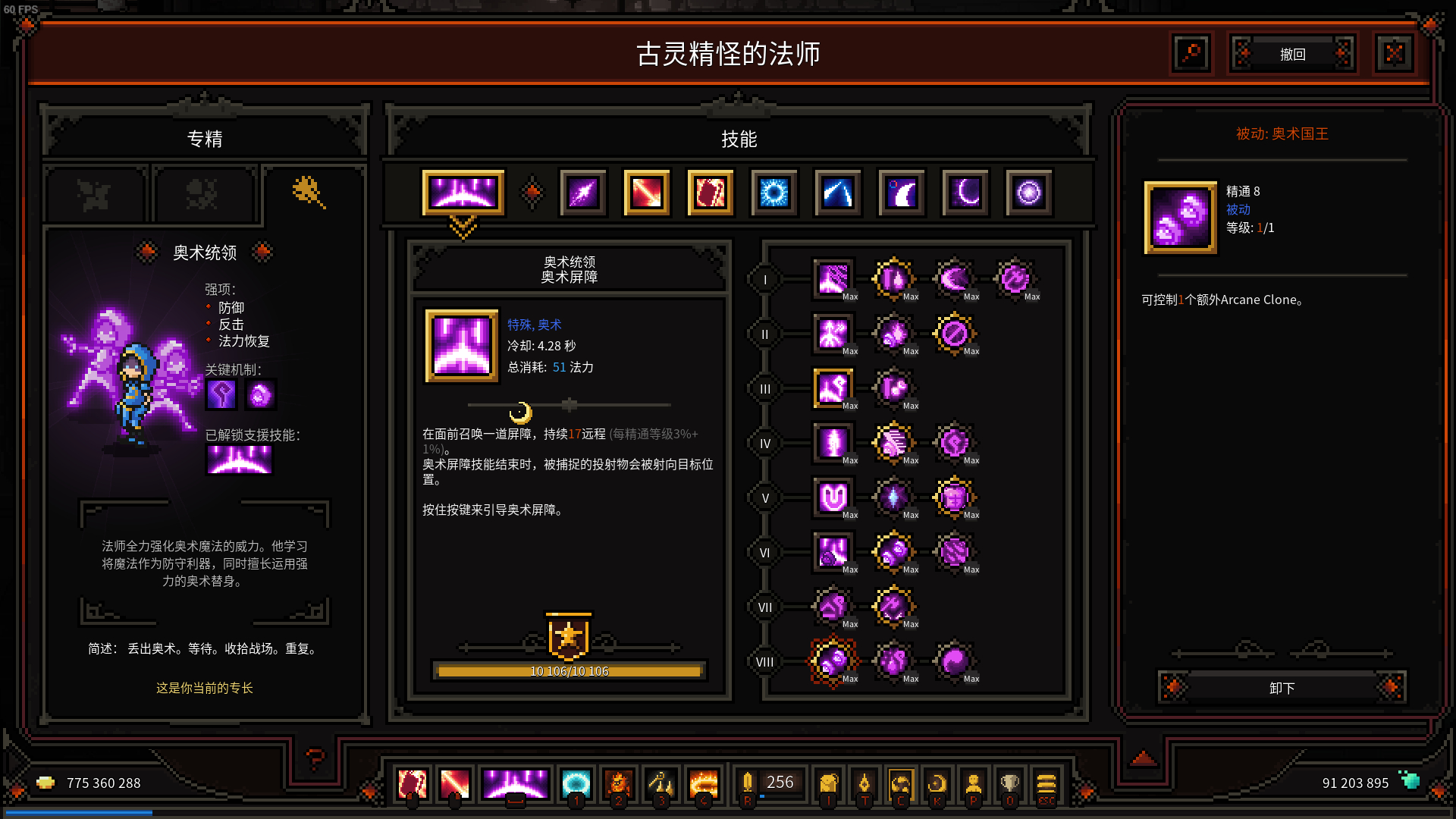Open the trophy icon in bottom bar

[1009, 783]
